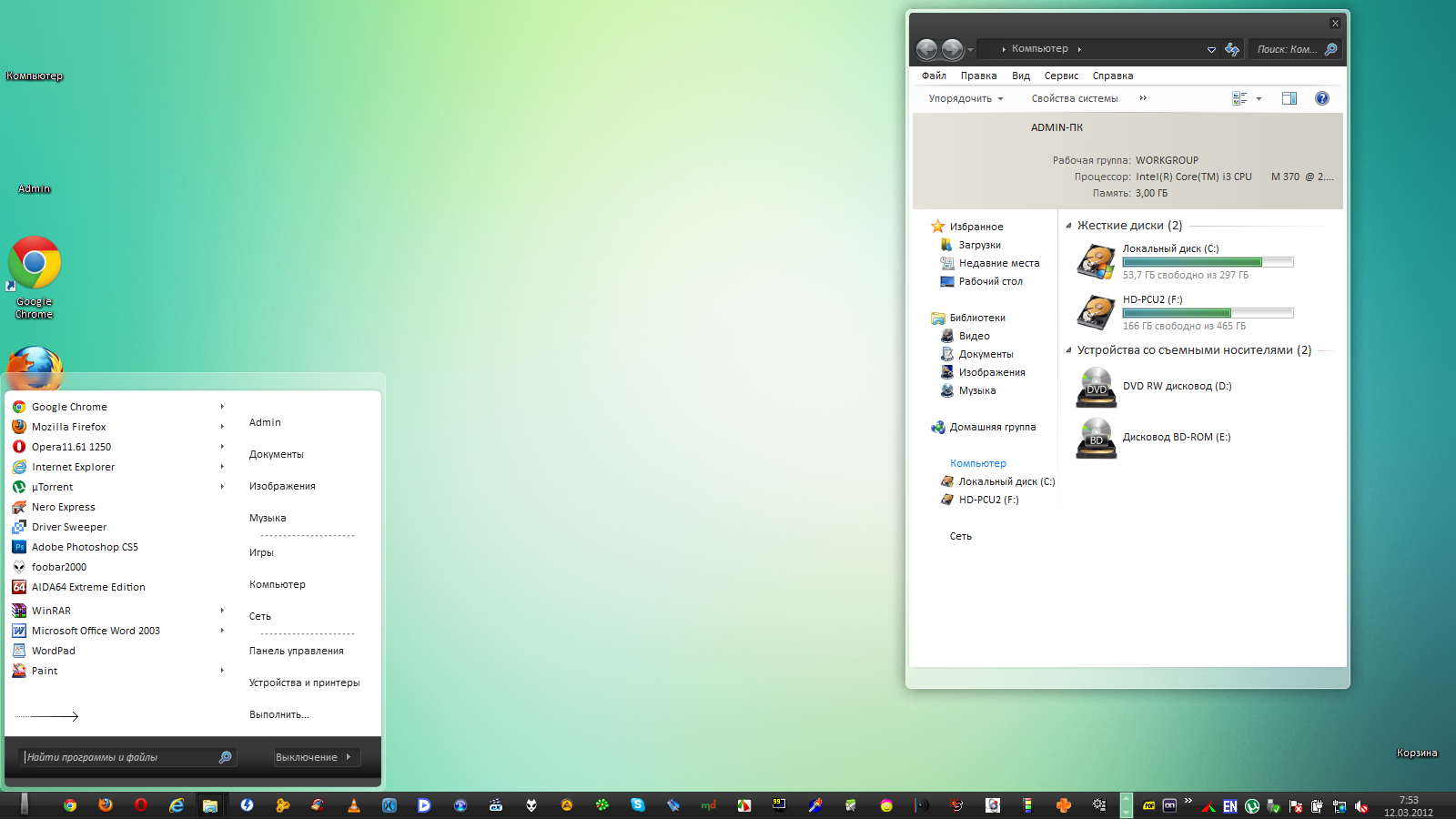Click the Start menu search field
Viewport: 1456px width, 819px height.
(x=118, y=757)
